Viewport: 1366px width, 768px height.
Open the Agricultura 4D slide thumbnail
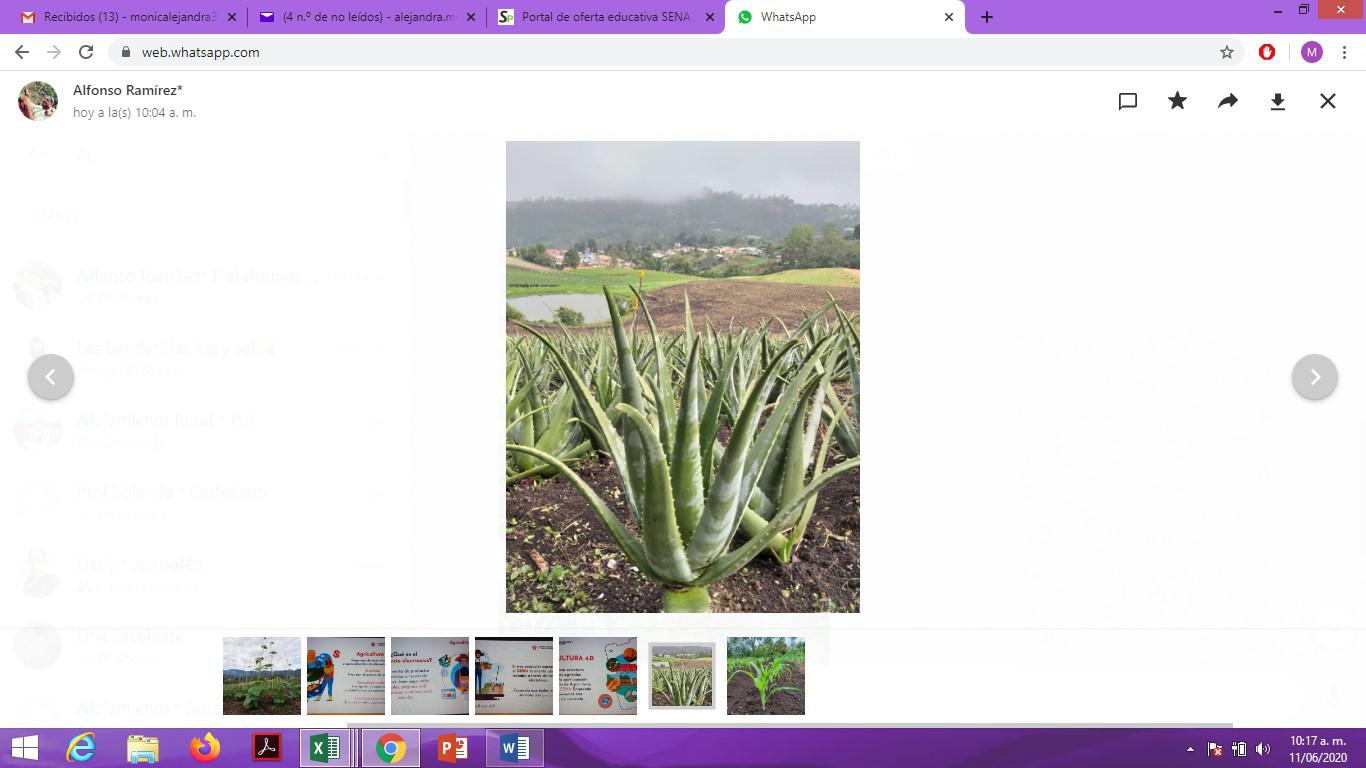point(598,676)
